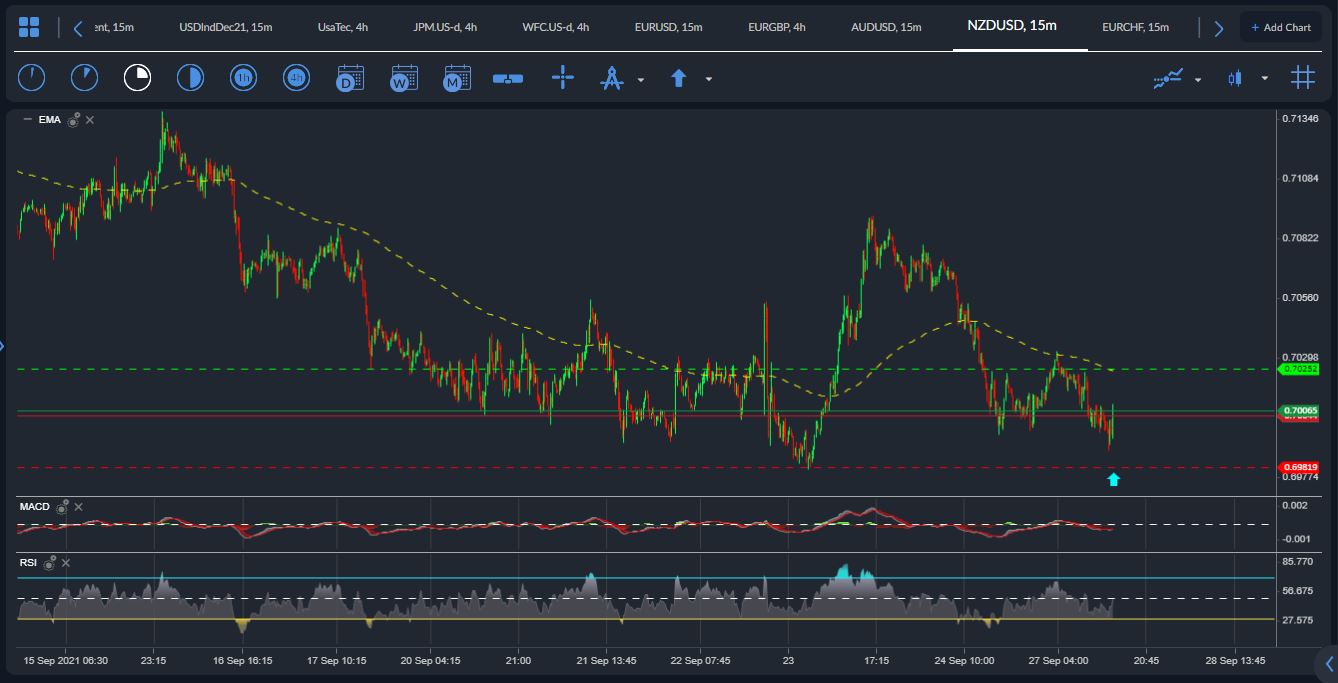This screenshot has height=683, width=1338.
Task: Select the 5-minute timeframe clock icon
Action: 85,77
